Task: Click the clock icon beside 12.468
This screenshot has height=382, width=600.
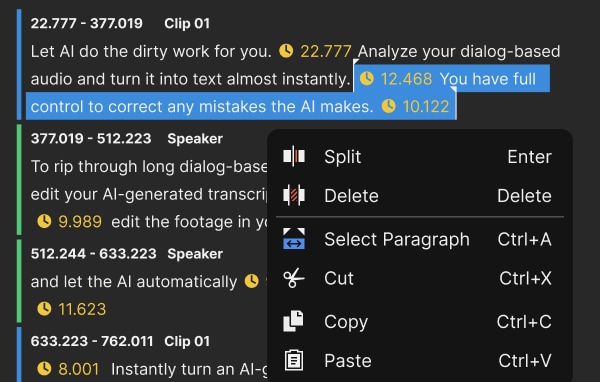Action: tap(367, 78)
